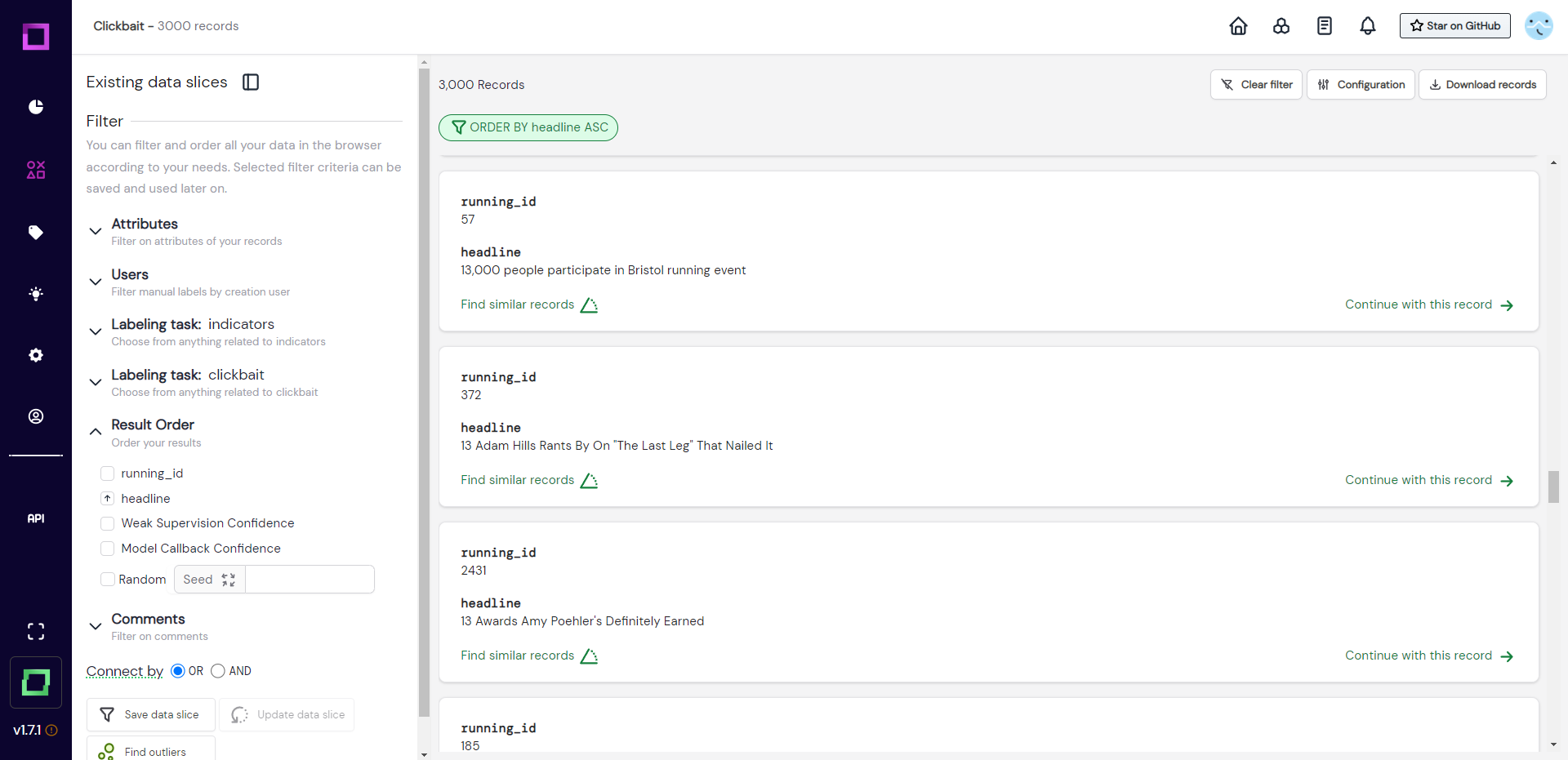Click the Connect by label
The height and width of the screenshot is (760, 1568).
pos(125,671)
